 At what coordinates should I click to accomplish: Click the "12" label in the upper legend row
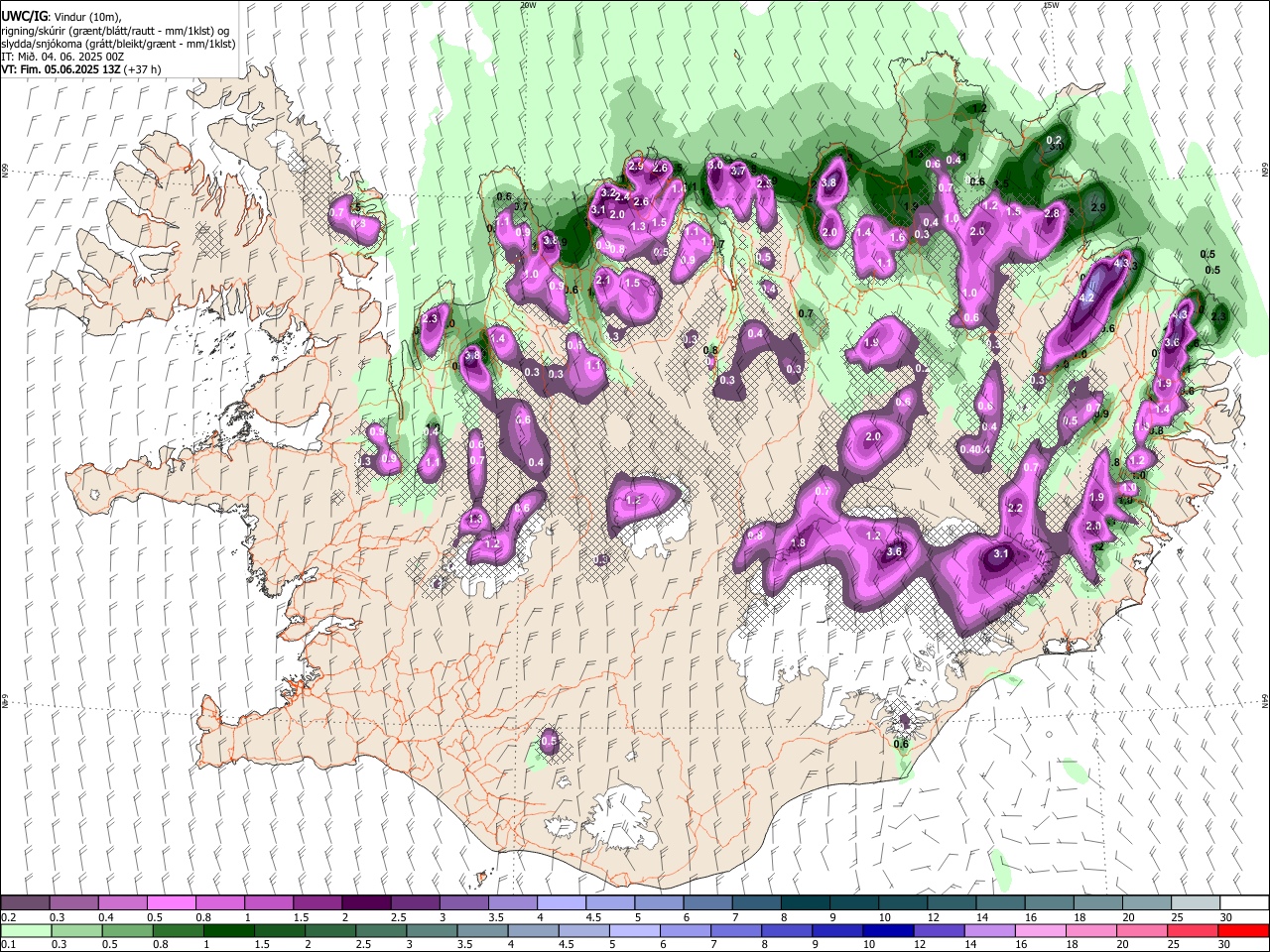point(934,917)
